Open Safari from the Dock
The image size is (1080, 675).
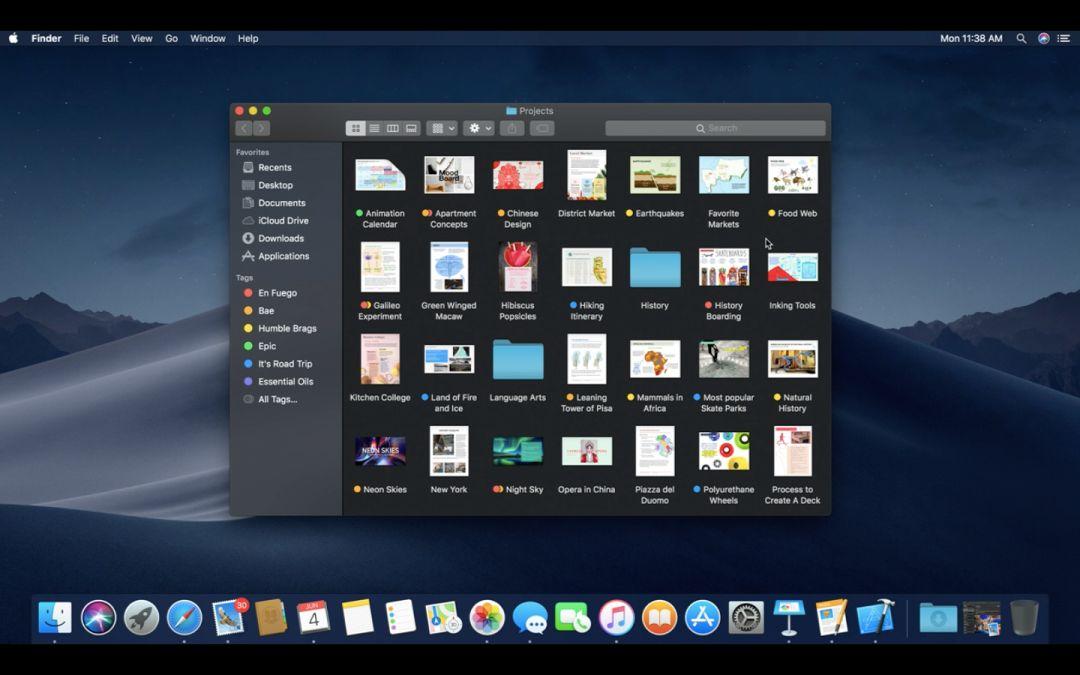[185, 618]
